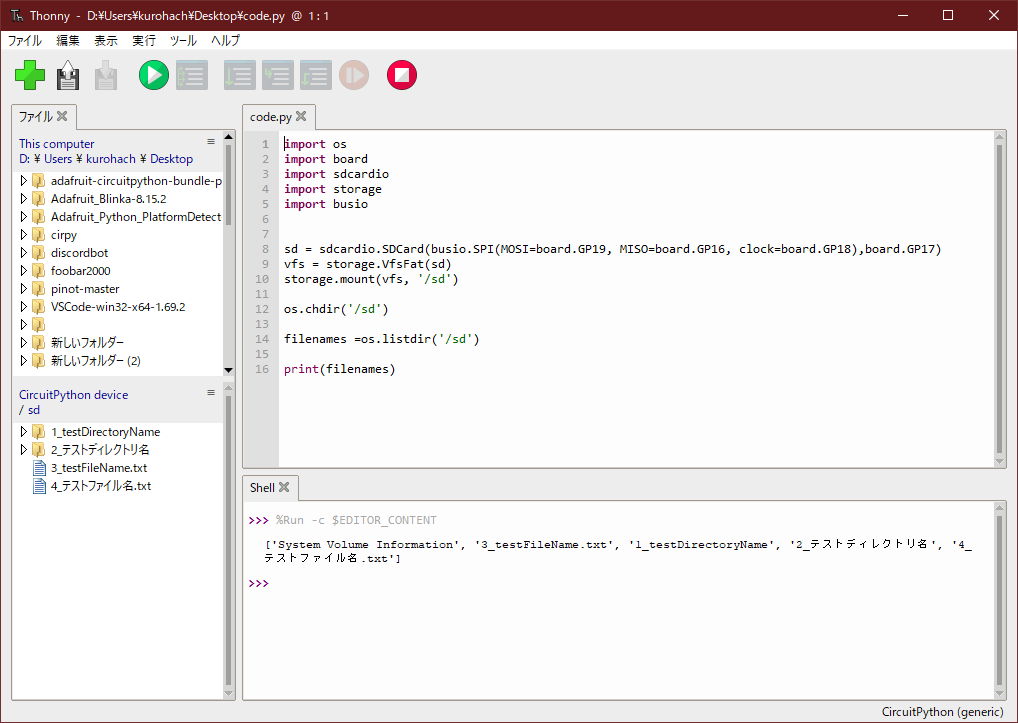Close the ファイル panel tab
This screenshot has width=1018, height=723.
coord(62,116)
